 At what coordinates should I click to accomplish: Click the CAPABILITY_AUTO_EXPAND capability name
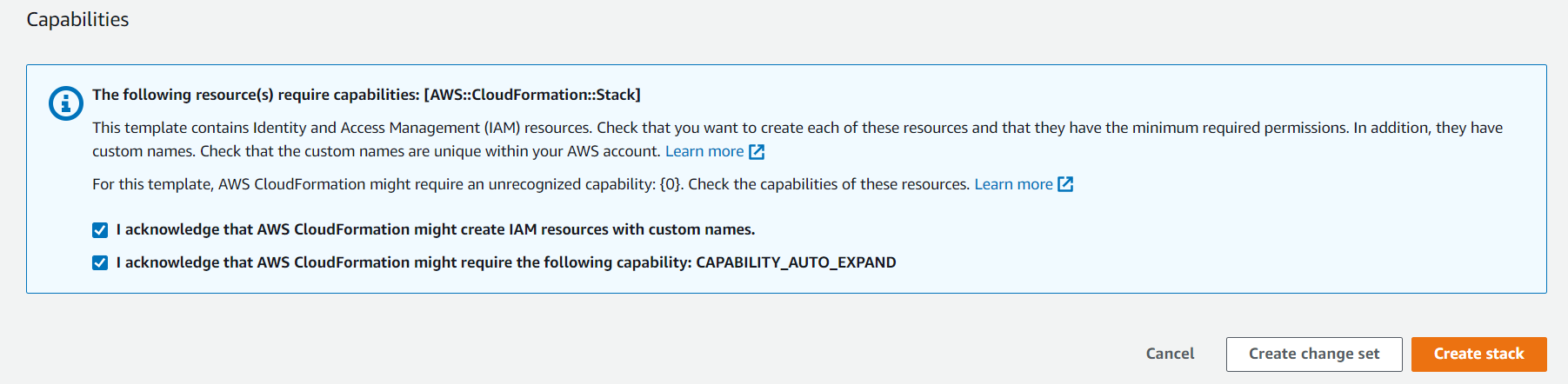click(796, 262)
